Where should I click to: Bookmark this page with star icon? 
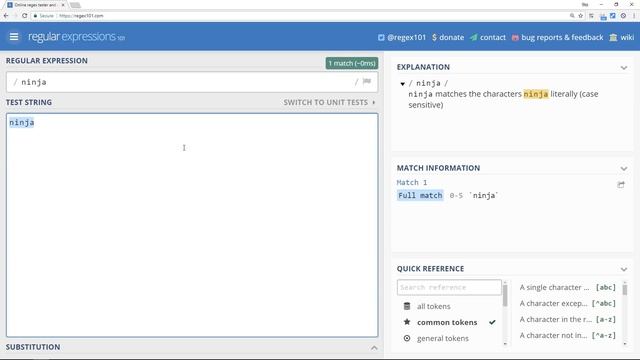580,16
